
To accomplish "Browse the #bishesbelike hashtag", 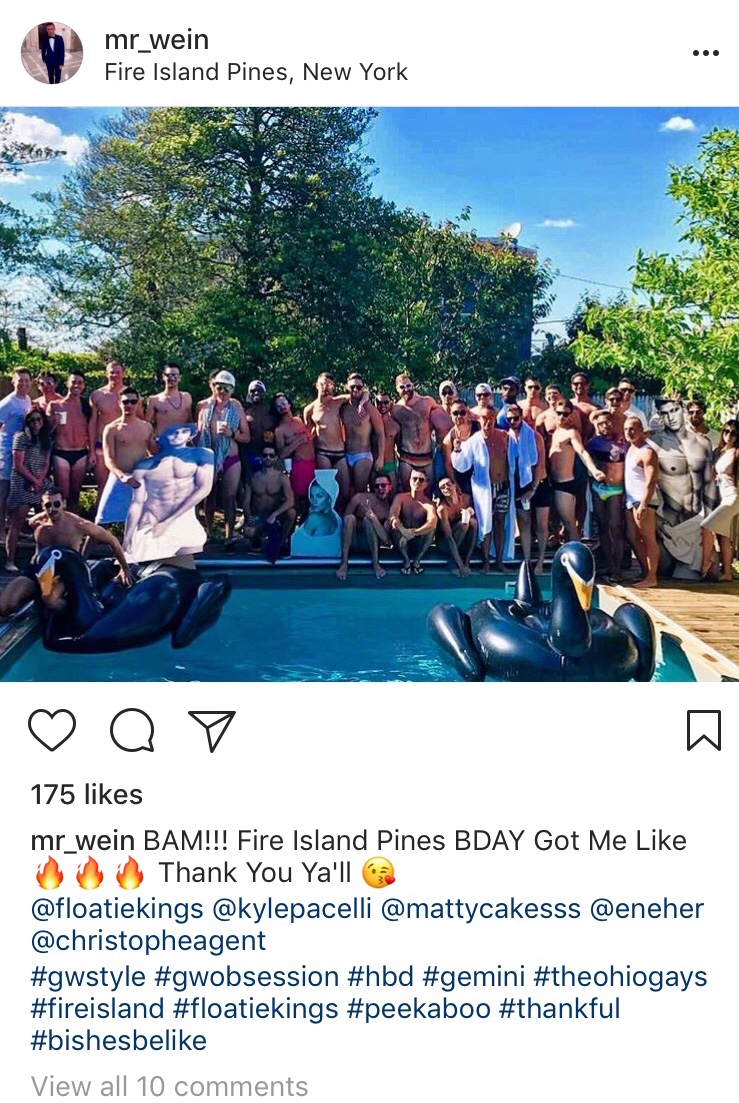I will coord(119,1040).
